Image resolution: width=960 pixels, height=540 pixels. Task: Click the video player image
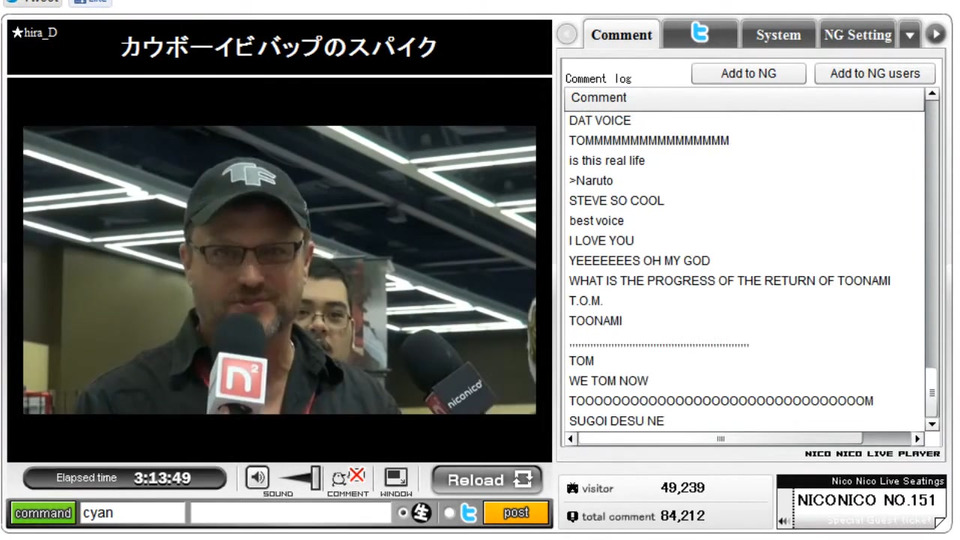click(279, 270)
